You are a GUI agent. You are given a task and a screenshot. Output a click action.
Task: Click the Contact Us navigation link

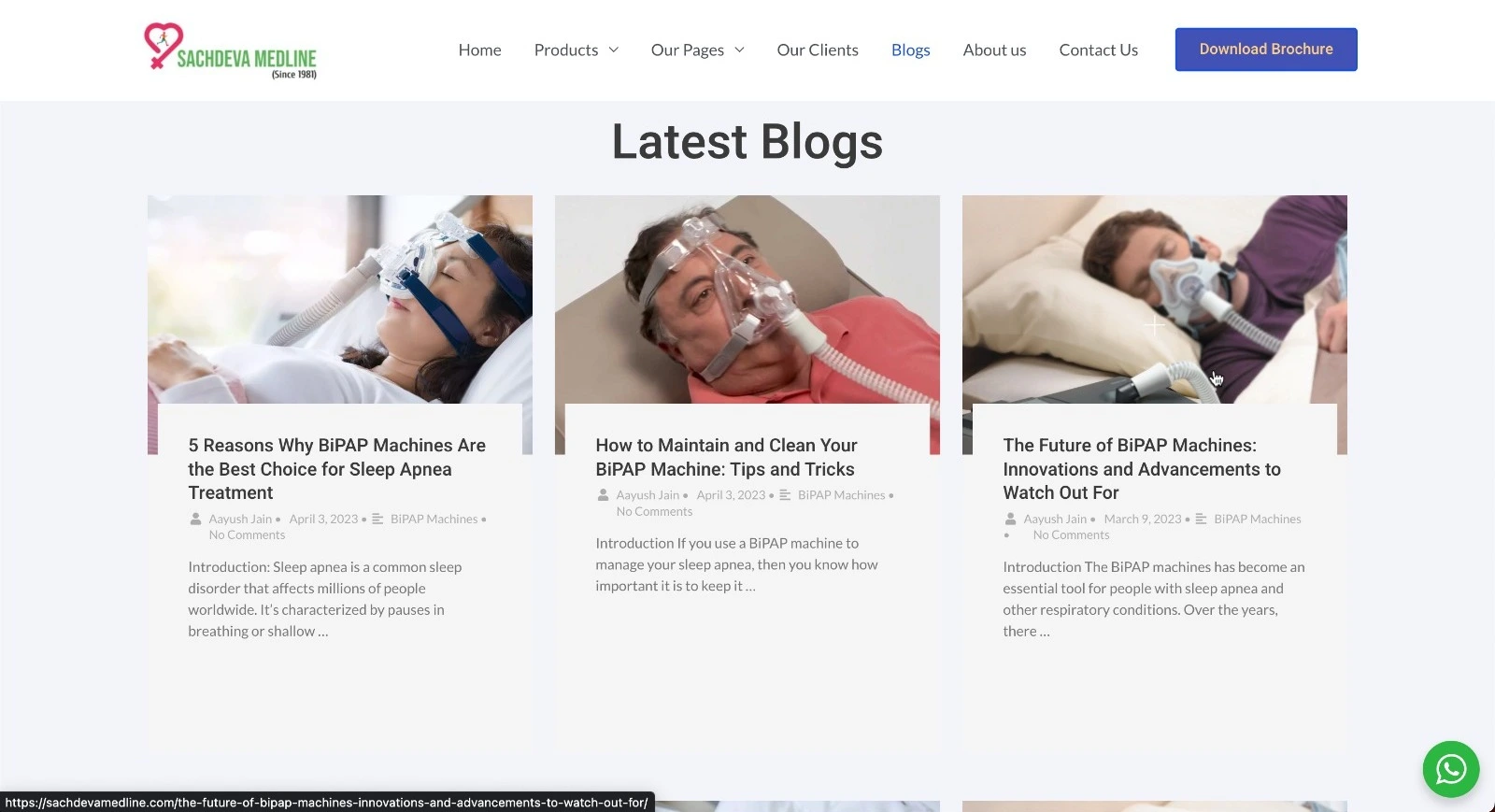pyautogui.click(x=1098, y=50)
